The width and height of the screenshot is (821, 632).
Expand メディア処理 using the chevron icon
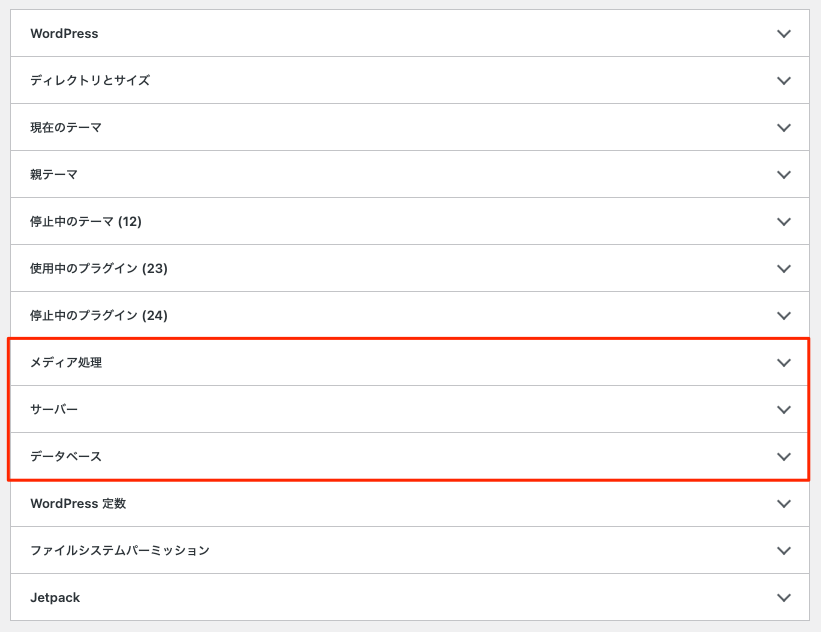click(x=784, y=363)
